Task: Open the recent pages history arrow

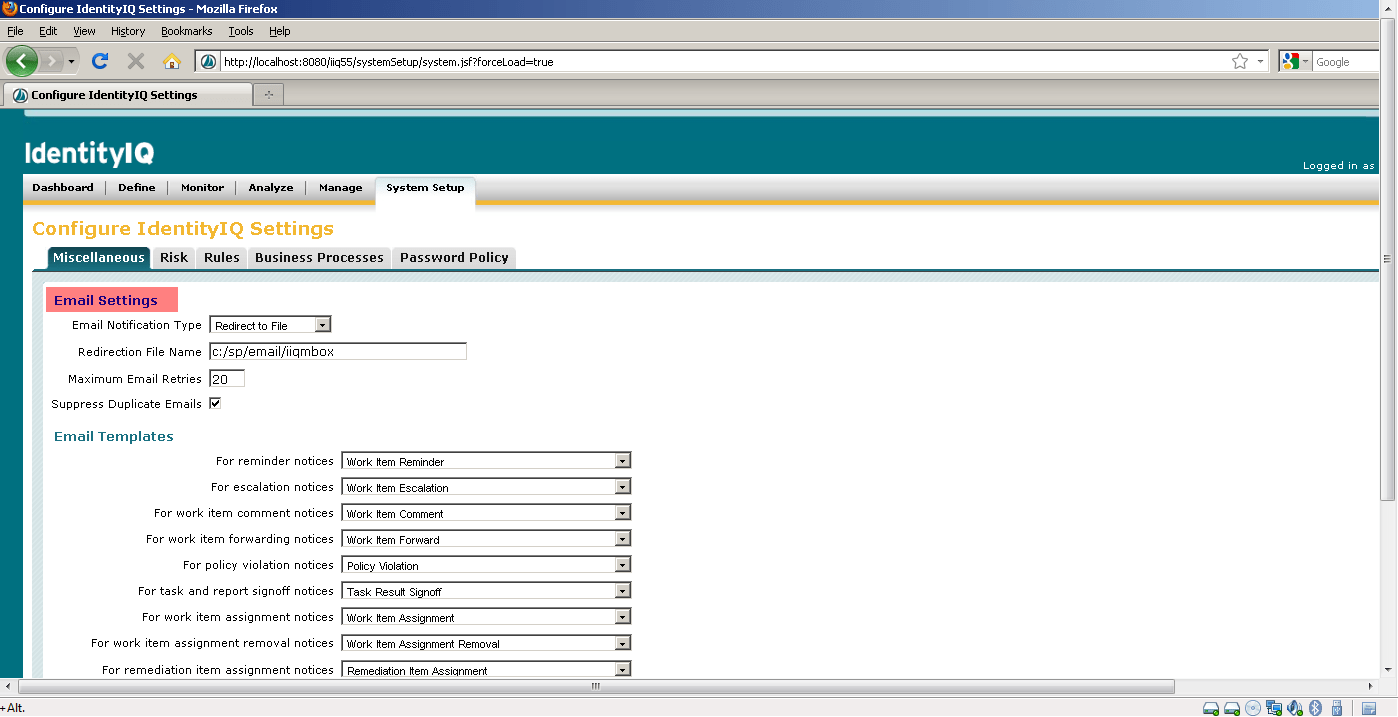Action: (x=71, y=62)
